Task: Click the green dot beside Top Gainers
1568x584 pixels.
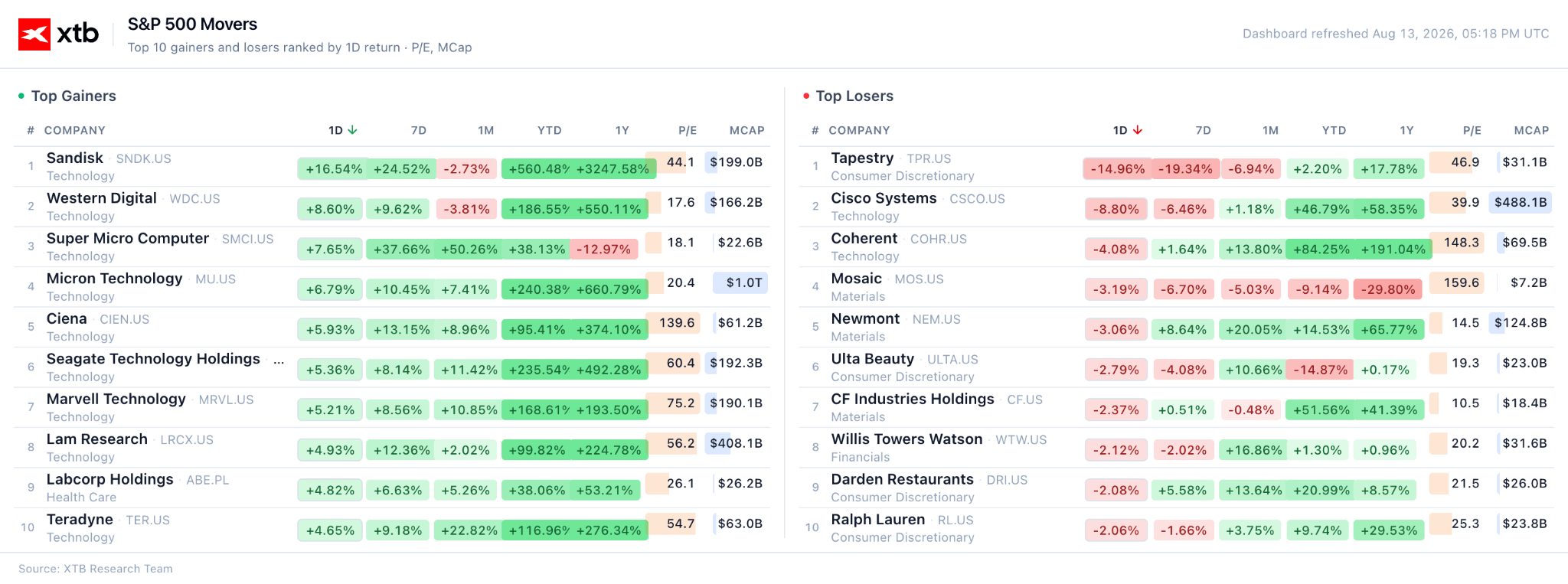Action: [x=21, y=96]
